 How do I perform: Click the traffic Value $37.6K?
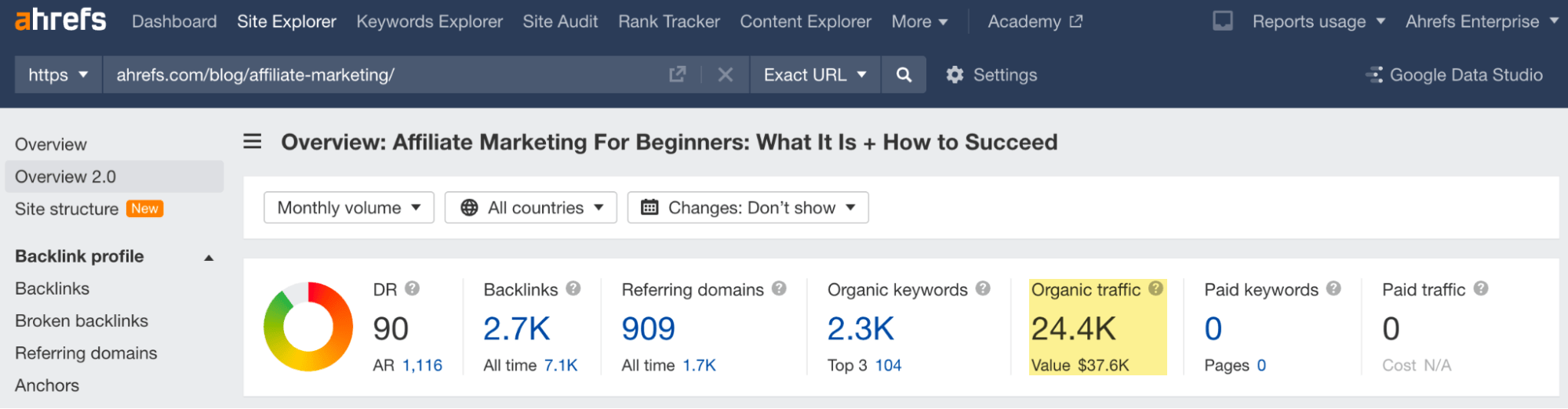click(1080, 365)
